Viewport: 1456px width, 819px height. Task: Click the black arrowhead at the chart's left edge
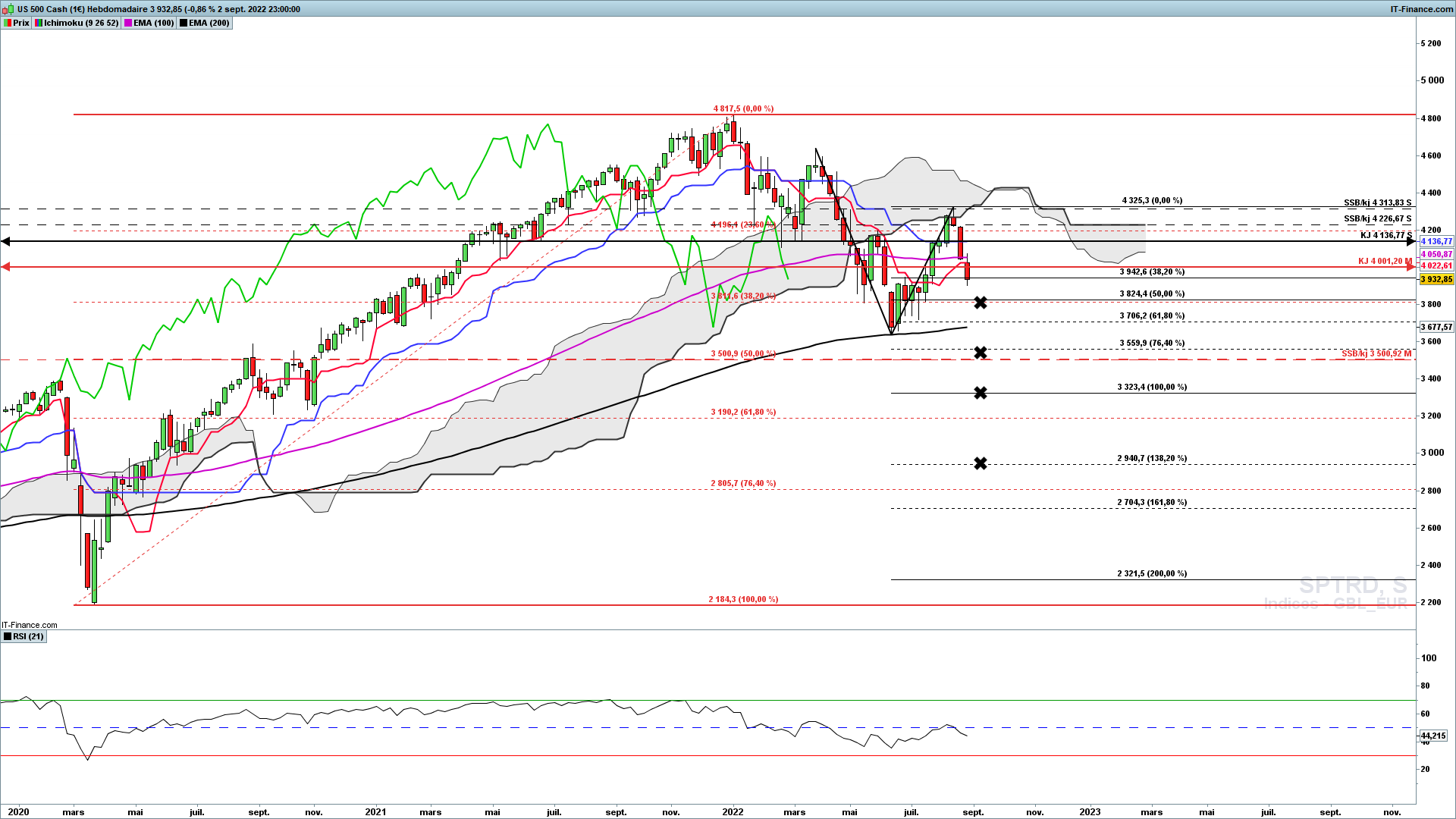coord(5,241)
